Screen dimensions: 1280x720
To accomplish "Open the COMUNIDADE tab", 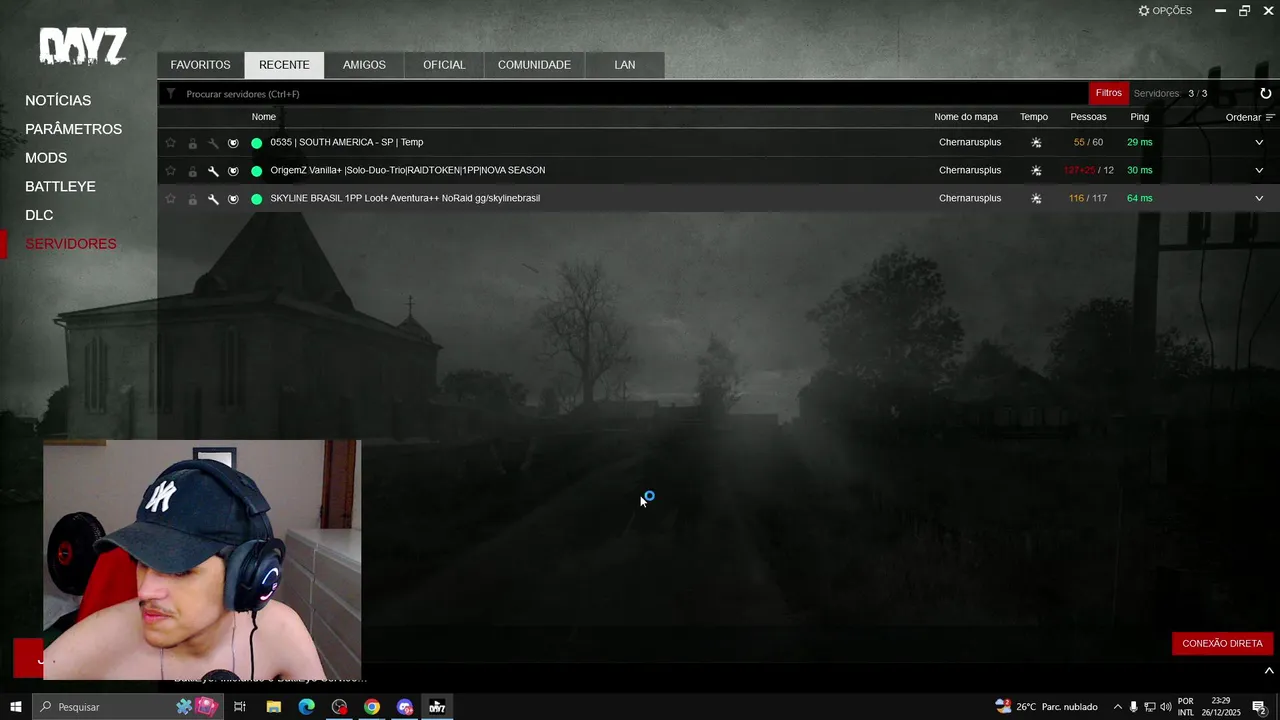I will pyautogui.click(x=534, y=65).
